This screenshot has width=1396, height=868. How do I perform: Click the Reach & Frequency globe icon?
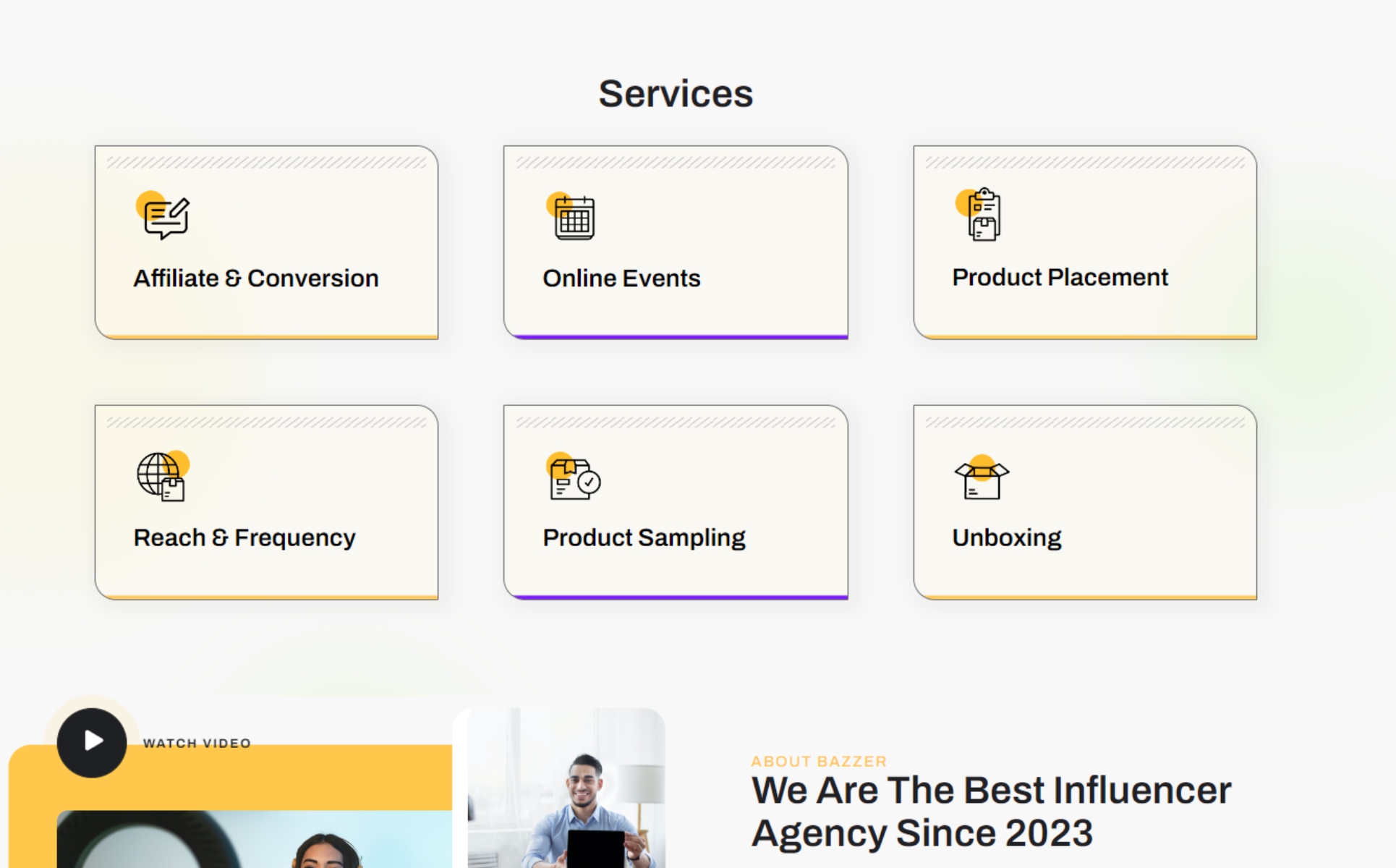161,477
